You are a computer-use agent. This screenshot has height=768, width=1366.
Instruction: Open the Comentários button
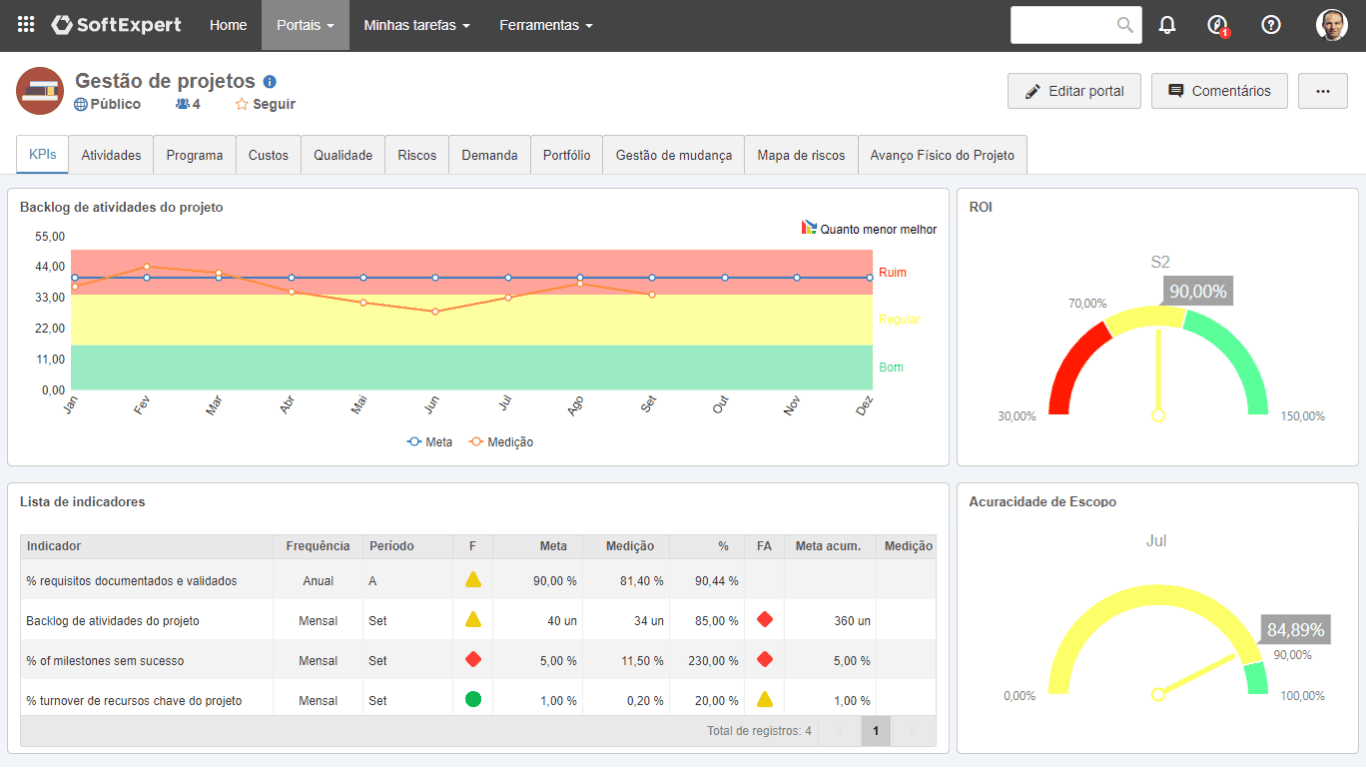tap(1218, 91)
